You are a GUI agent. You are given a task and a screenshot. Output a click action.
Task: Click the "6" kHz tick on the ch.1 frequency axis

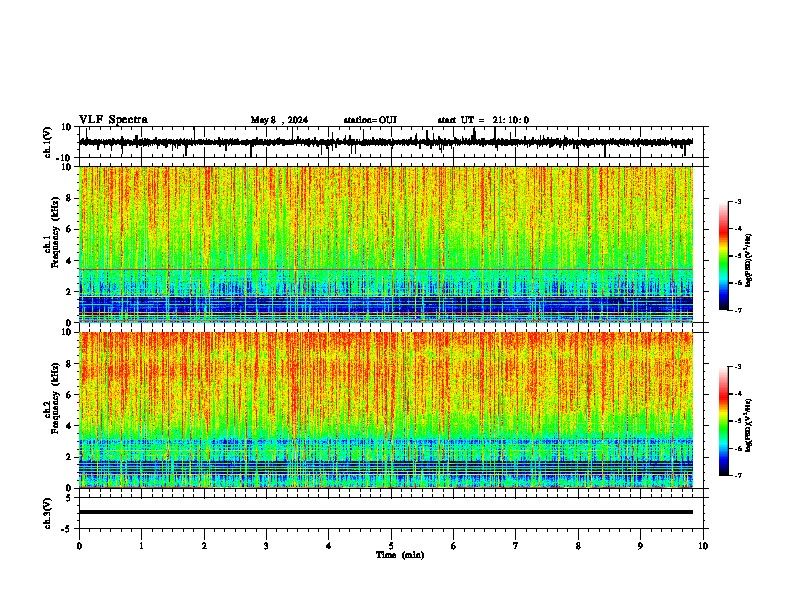(x=69, y=230)
